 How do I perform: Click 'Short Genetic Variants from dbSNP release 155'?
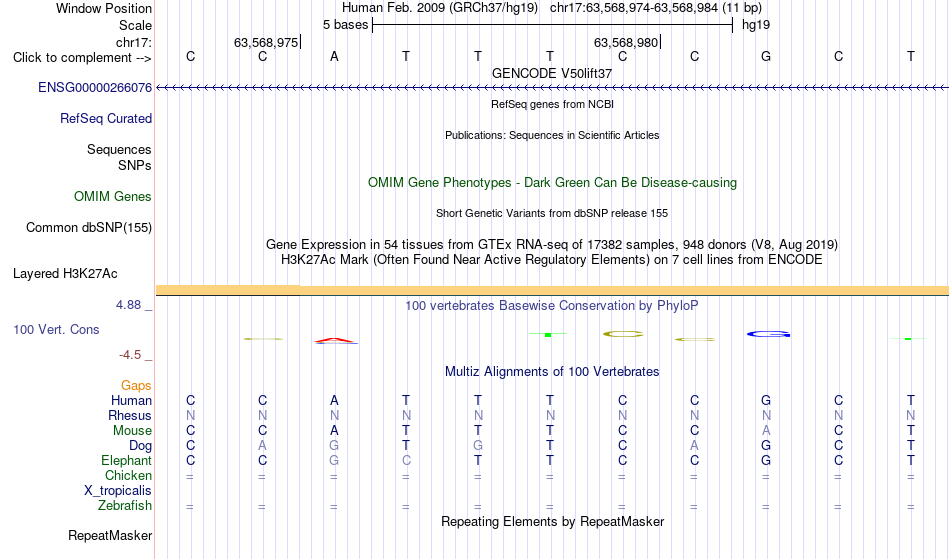click(x=552, y=213)
